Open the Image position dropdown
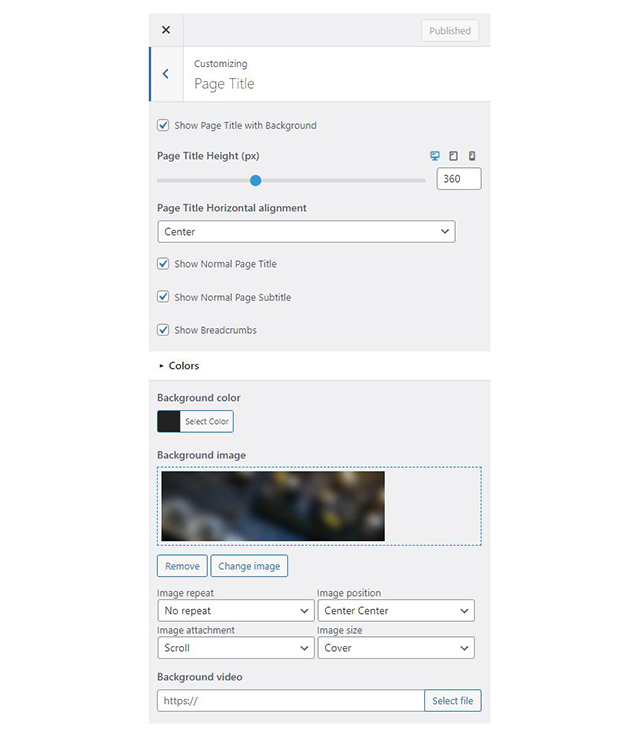640x737 pixels. click(x=396, y=611)
